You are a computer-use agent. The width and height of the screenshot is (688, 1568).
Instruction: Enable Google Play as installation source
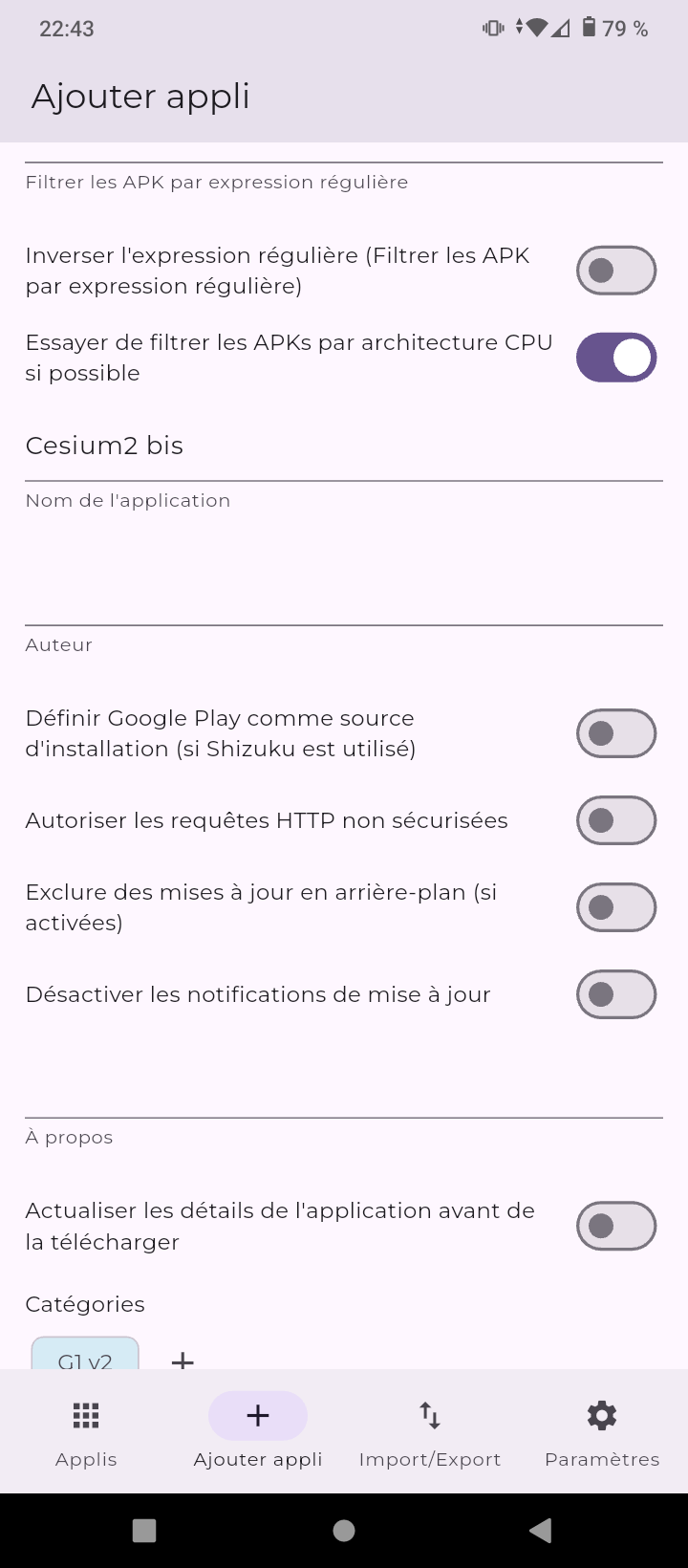point(616,733)
